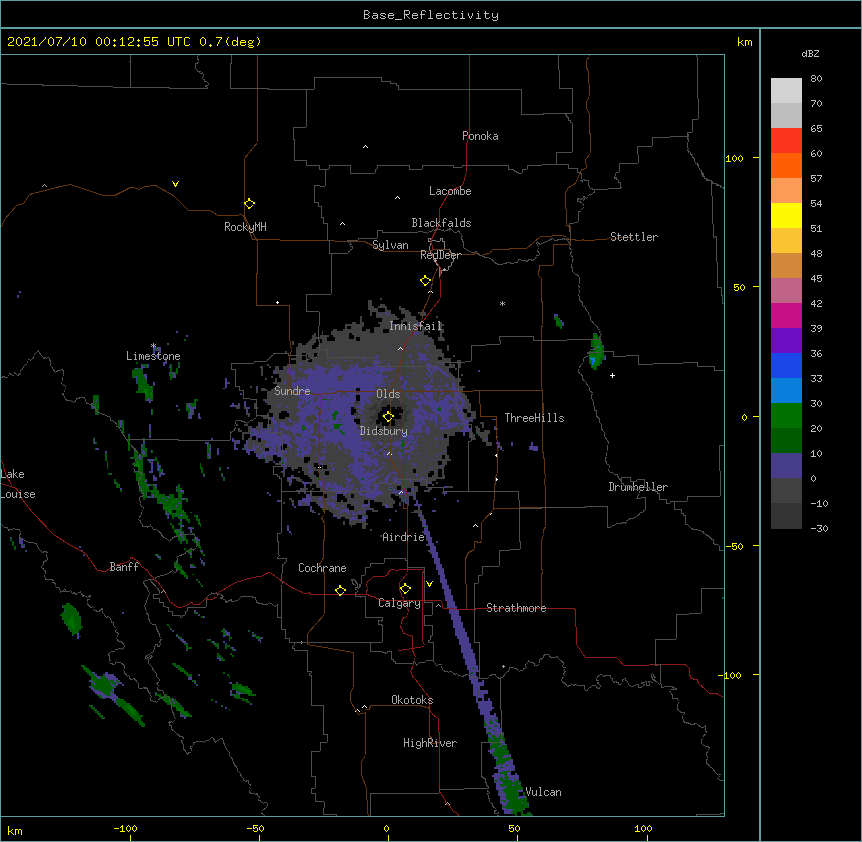Click the 100 tick on the right axis
Screen dimensions: 862x842
click(734, 158)
